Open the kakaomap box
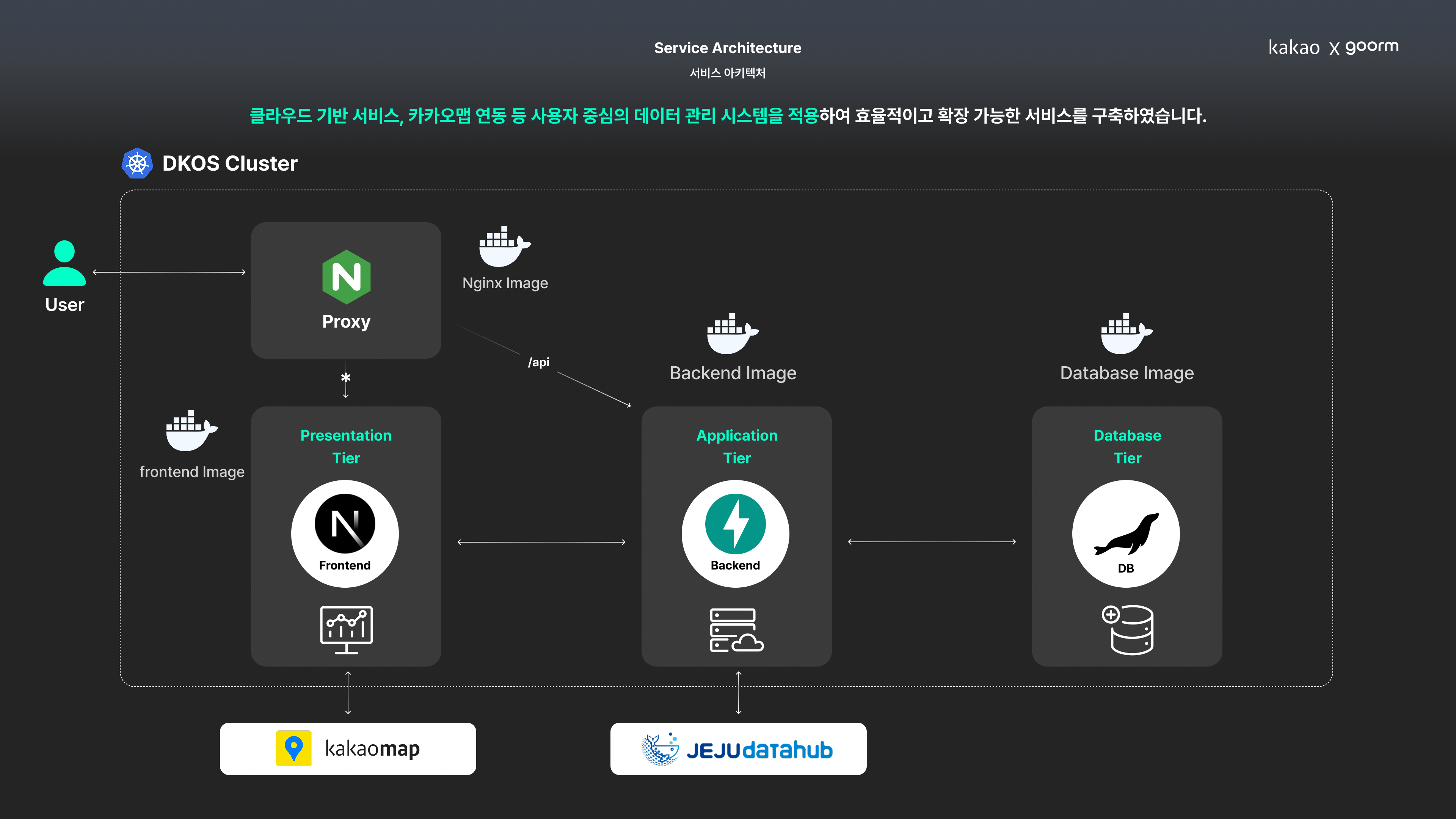This screenshot has height=819, width=1456. pos(348,748)
